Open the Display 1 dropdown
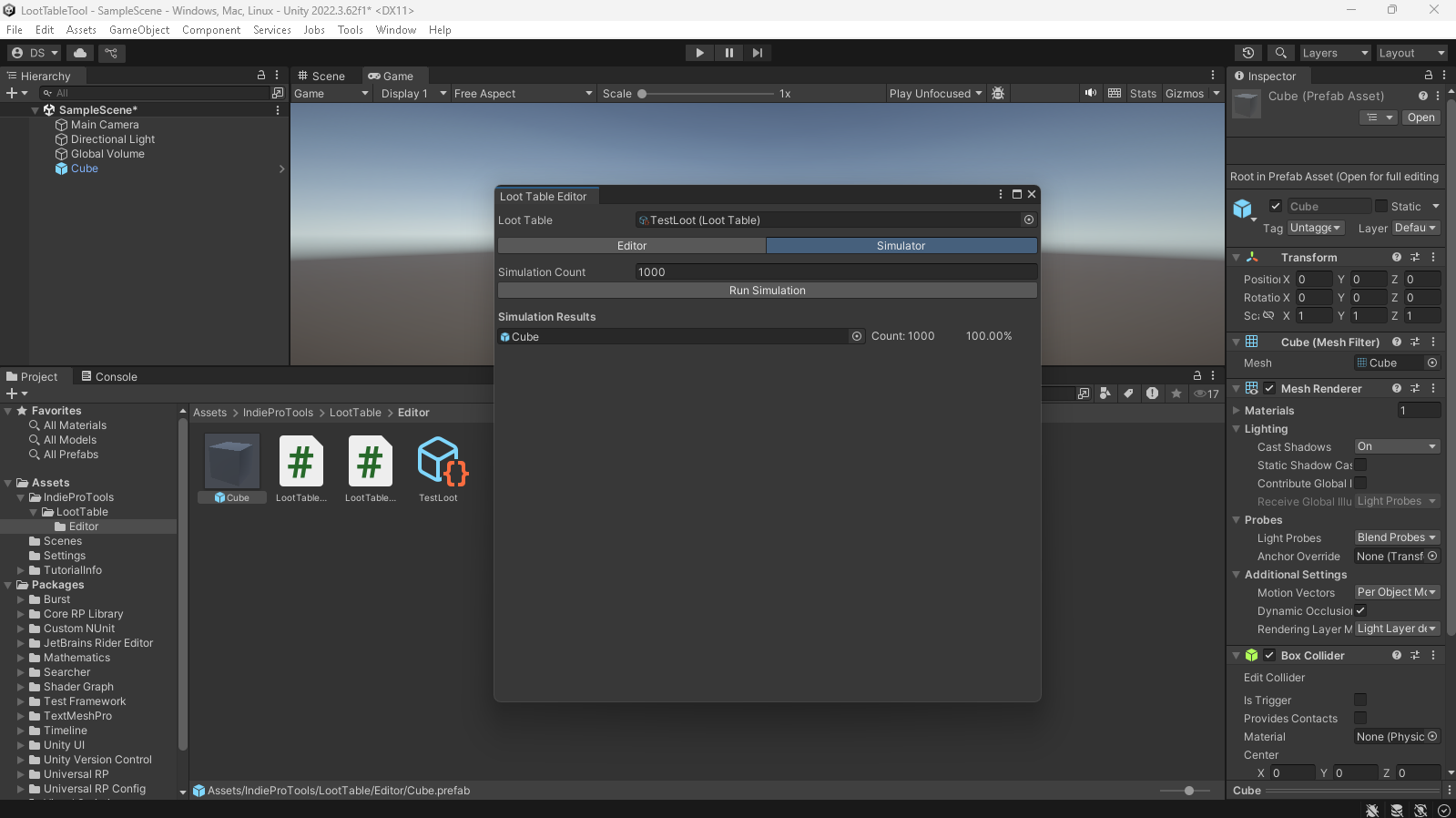This screenshot has height=818, width=1456. 413,93
